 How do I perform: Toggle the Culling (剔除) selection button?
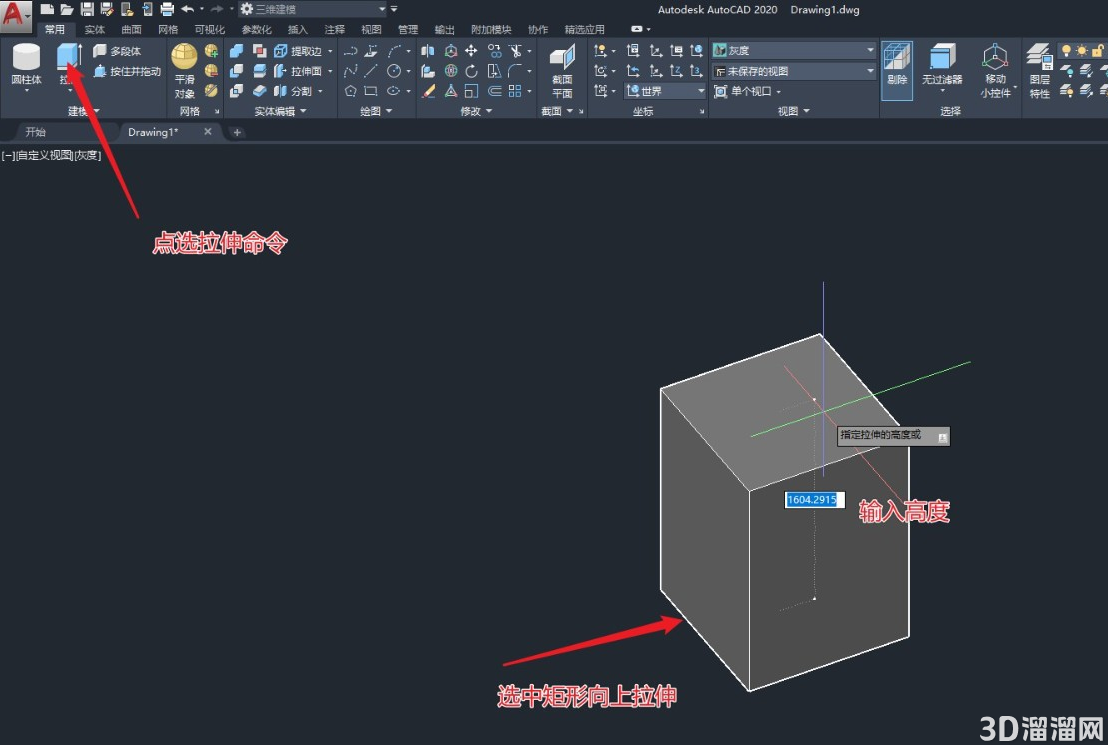click(897, 71)
